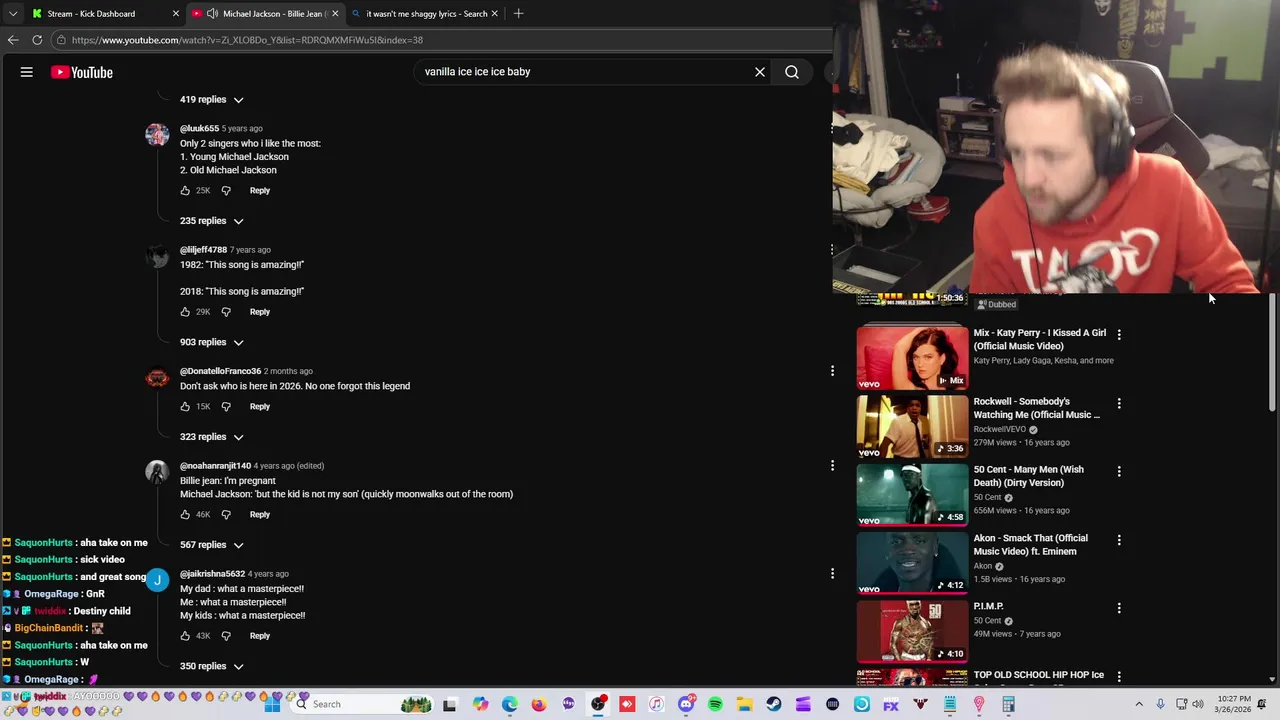This screenshot has width=1280, height=720.
Task: Open a new browser tab
Action: [518, 14]
